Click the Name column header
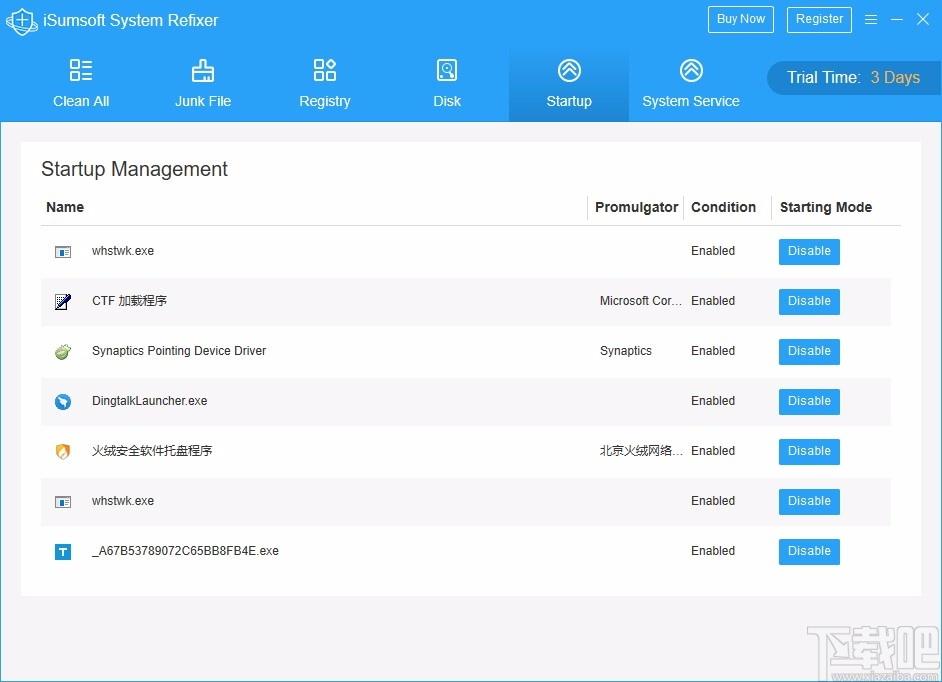 click(x=65, y=207)
